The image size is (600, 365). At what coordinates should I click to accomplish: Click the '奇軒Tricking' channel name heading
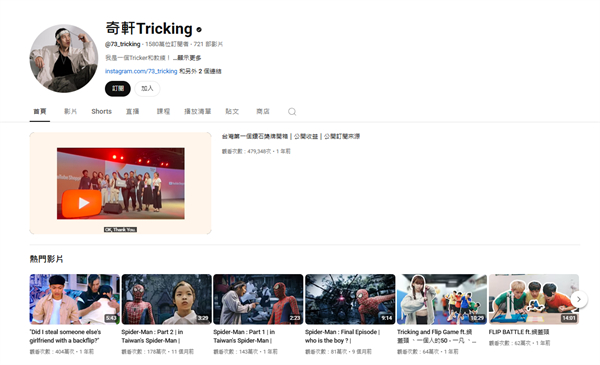pyautogui.click(x=149, y=29)
